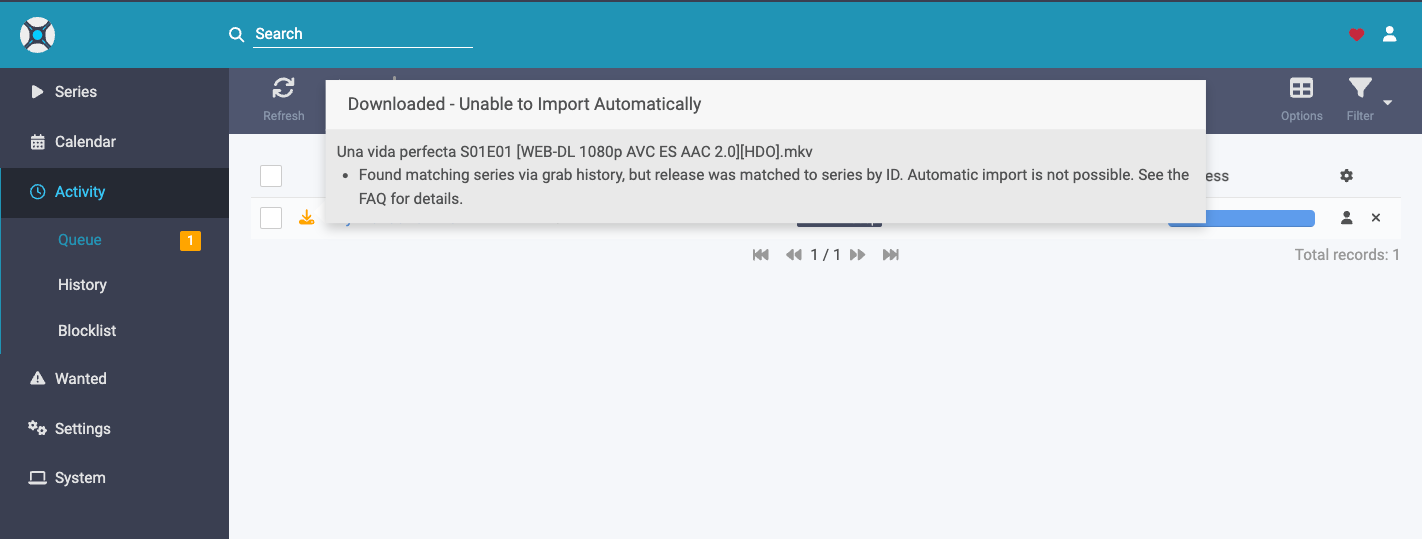Go to the last page arrow
The image size is (1422, 539).
click(x=891, y=255)
